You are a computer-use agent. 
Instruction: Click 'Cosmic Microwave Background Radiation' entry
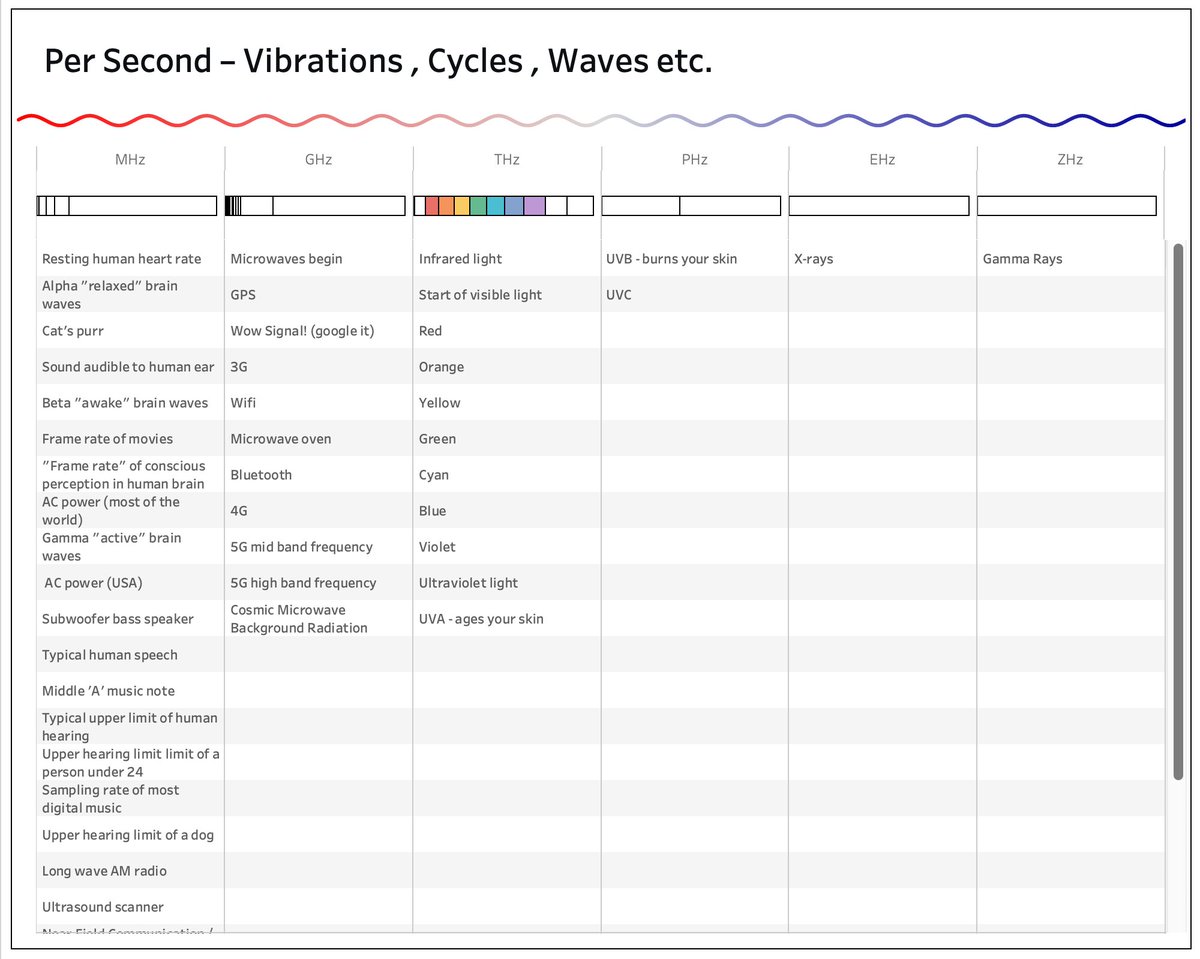[x=299, y=619]
